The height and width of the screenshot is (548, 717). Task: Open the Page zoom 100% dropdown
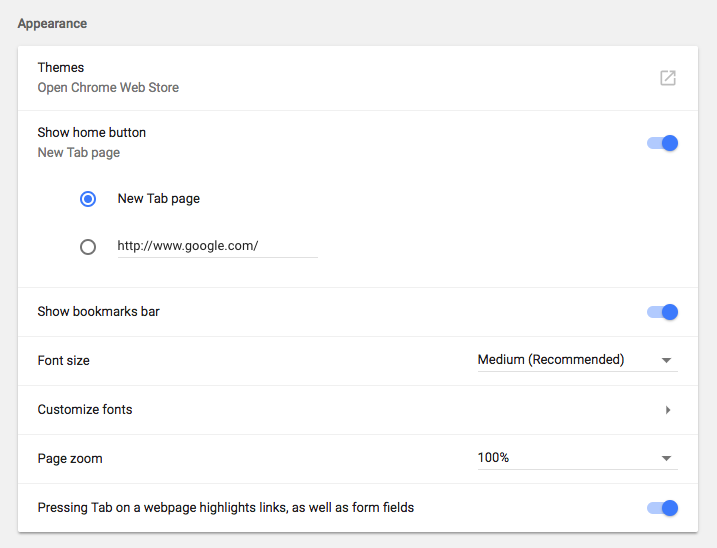577,458
